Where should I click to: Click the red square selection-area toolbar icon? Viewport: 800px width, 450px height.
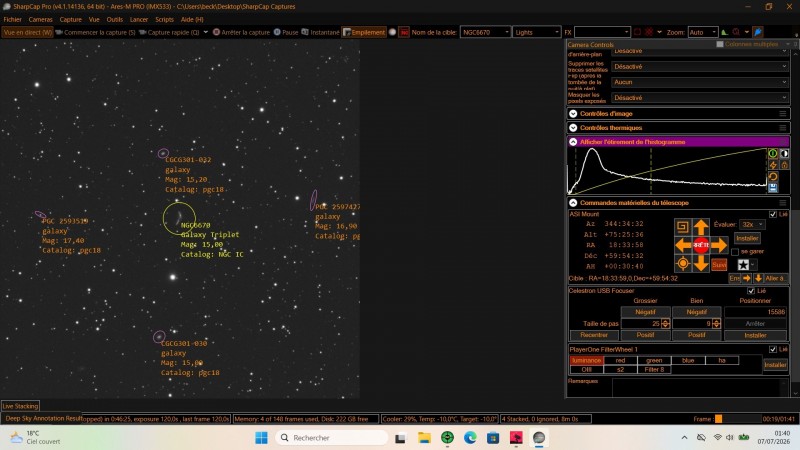(x=637, y=32)
